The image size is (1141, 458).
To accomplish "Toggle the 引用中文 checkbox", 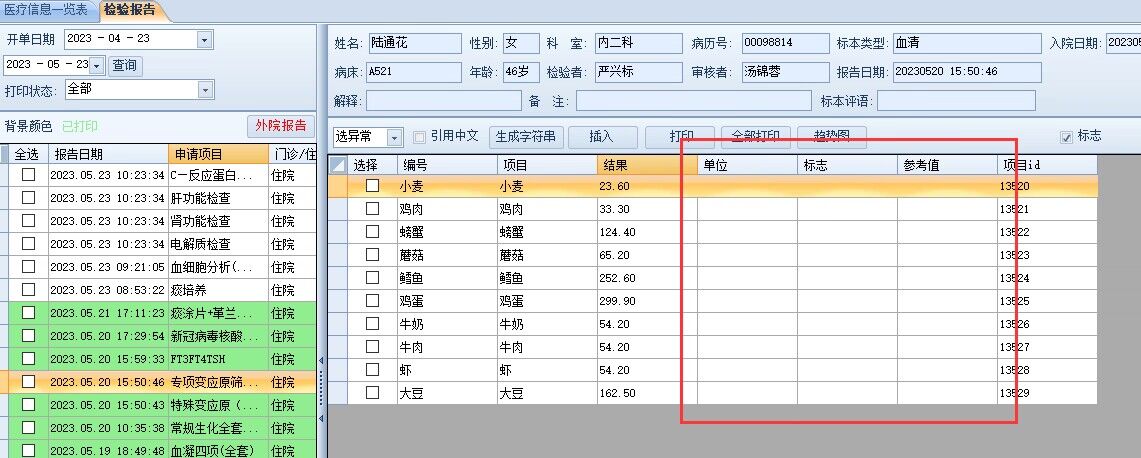I will pos(419,137).
